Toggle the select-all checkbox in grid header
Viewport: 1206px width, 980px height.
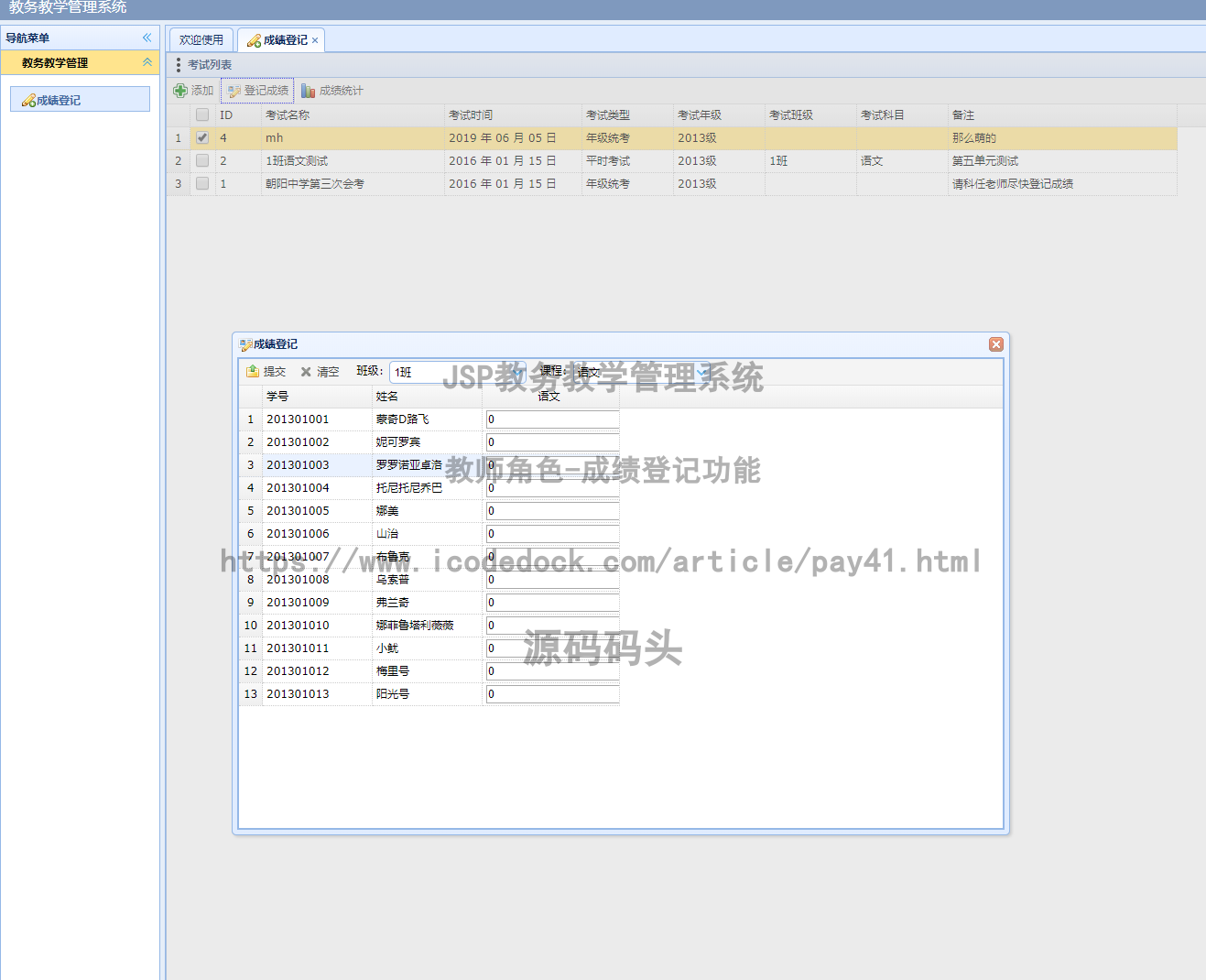pyautogui.click(x=201, y=114)
